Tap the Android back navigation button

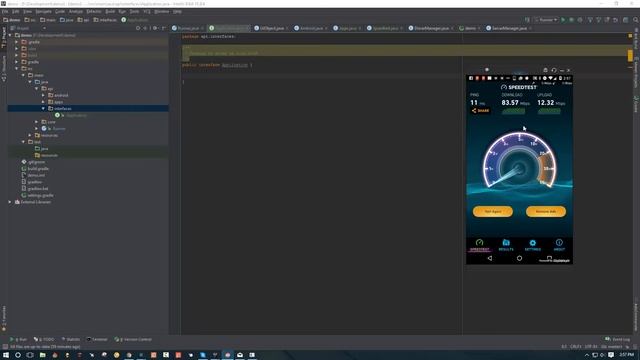tap(489, 258)
